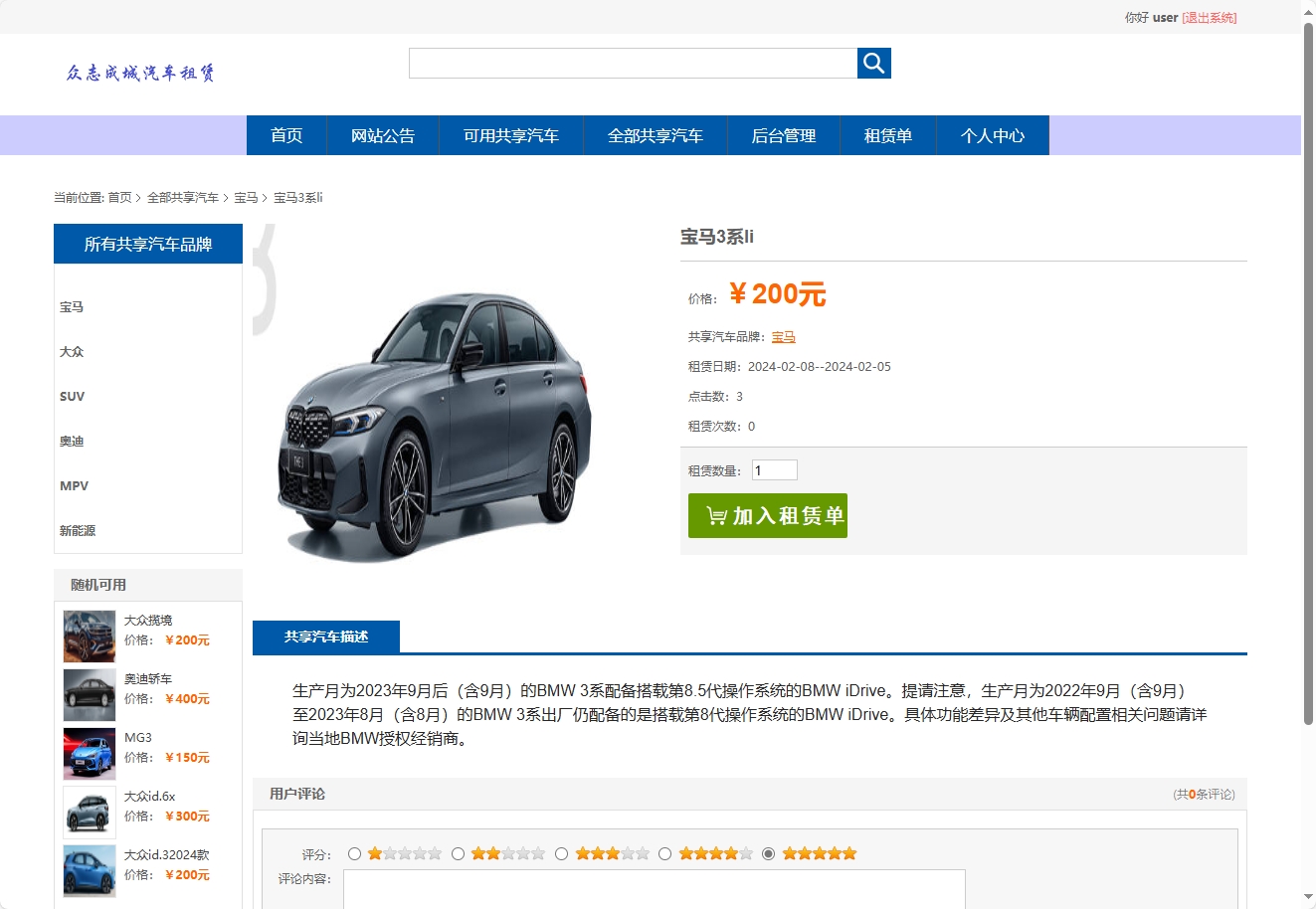Open the 全部共享汽车 breadcrumb link
The image size is (1316, 909).
pyautogui.click(x=181, y=197)
